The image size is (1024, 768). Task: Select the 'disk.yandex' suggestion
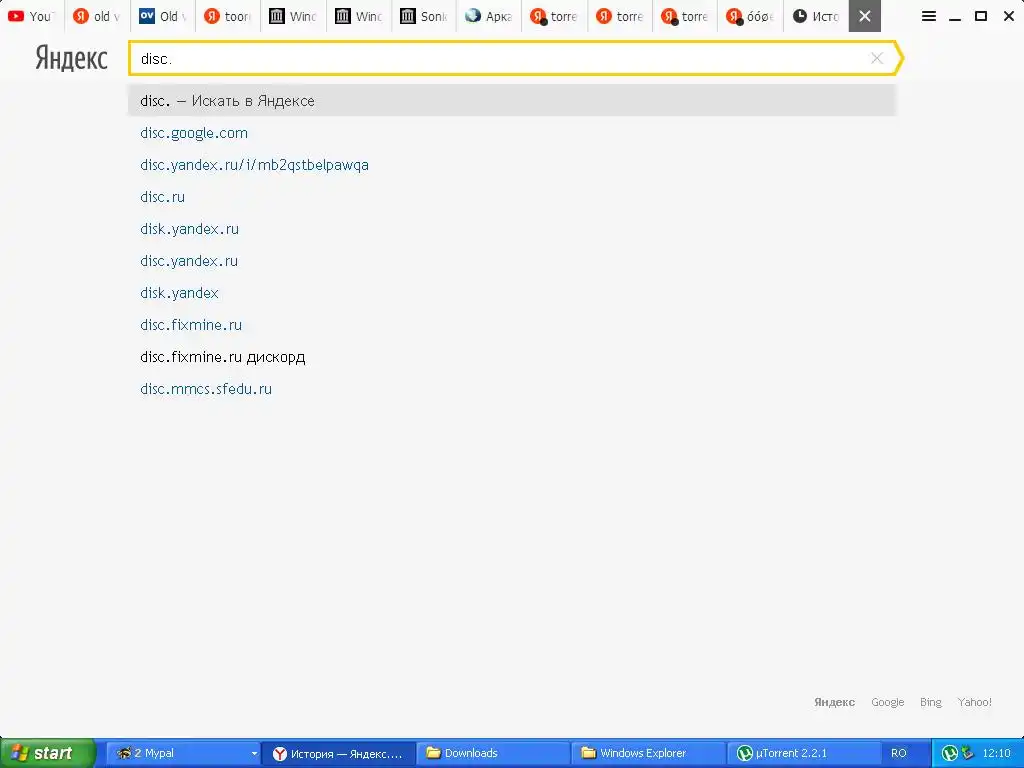[180, 293]
